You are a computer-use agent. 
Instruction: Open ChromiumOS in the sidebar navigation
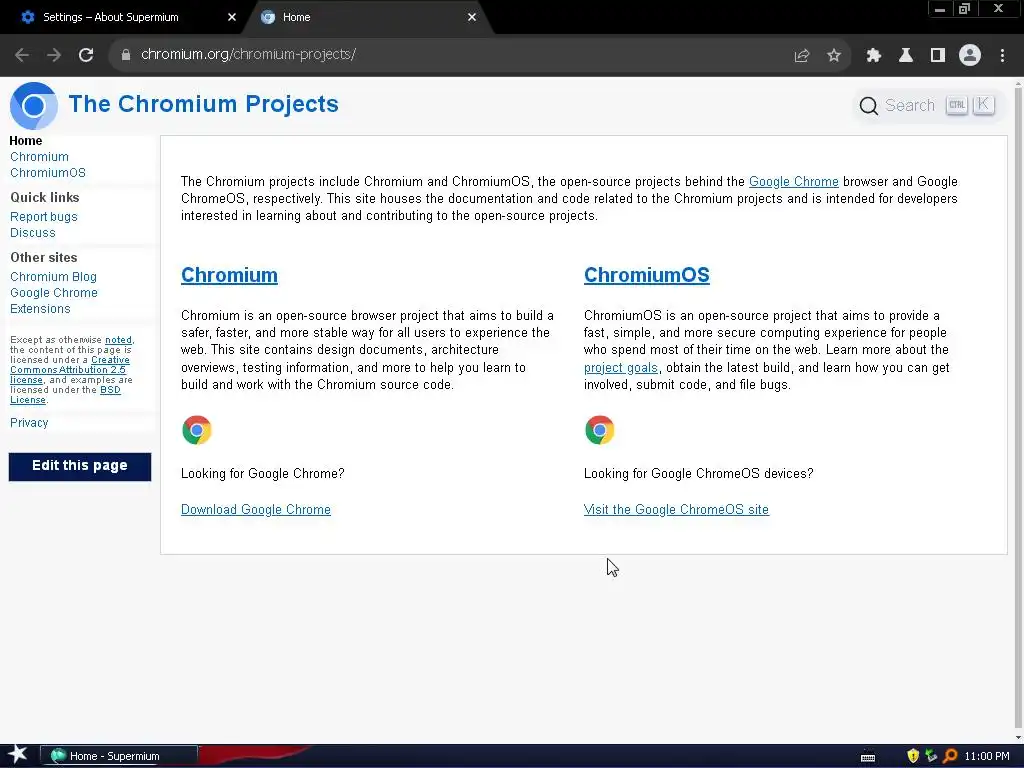point(48,173)
